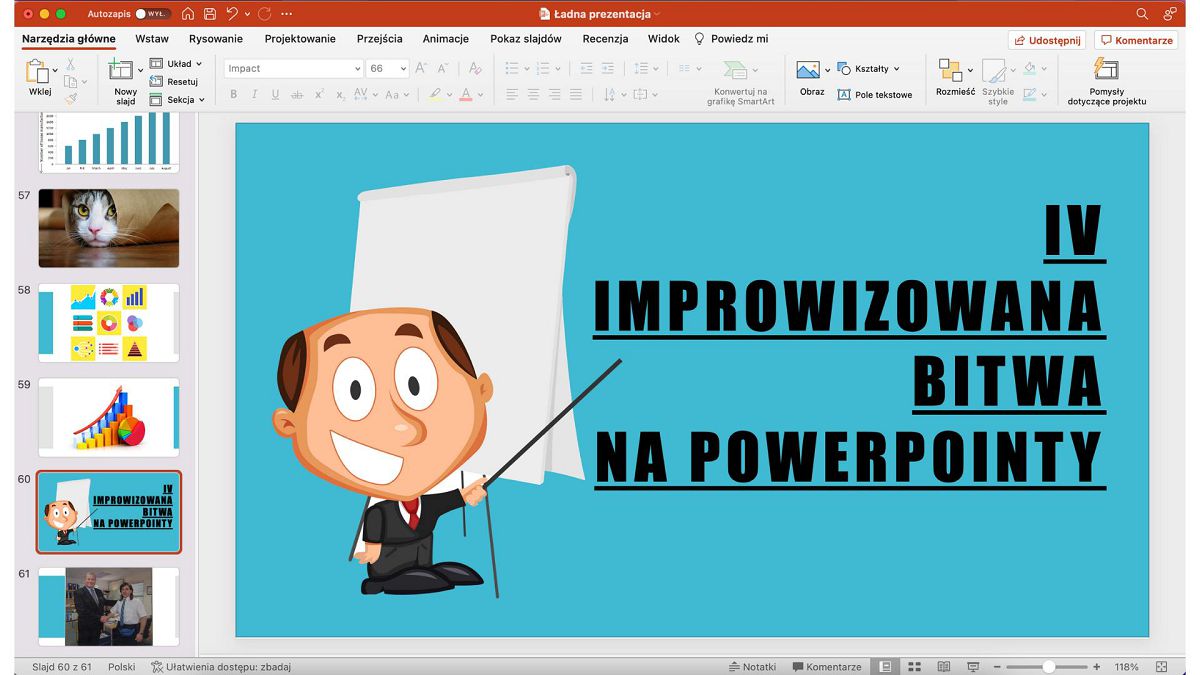Click the Wklej (Paste) clipboard icon
This screenshot has height=675, width=1200.
37,71
